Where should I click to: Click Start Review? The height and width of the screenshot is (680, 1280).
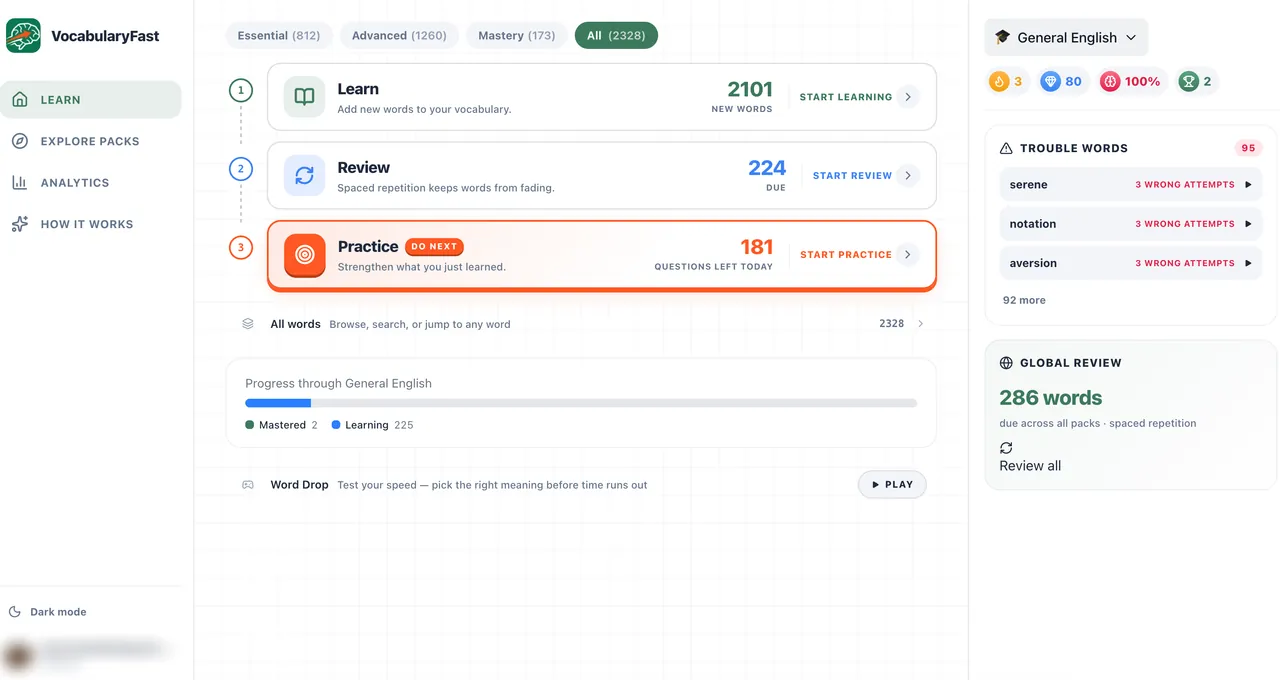[x=852, y=175]
